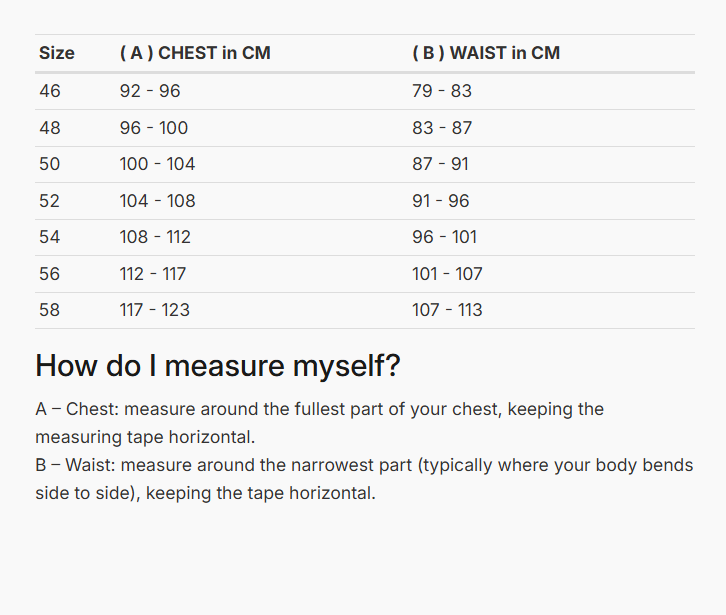Select size 56 in the Size column
Image resolution: width=726 pixels, height=615 pixels.
(x=50, y=274)
